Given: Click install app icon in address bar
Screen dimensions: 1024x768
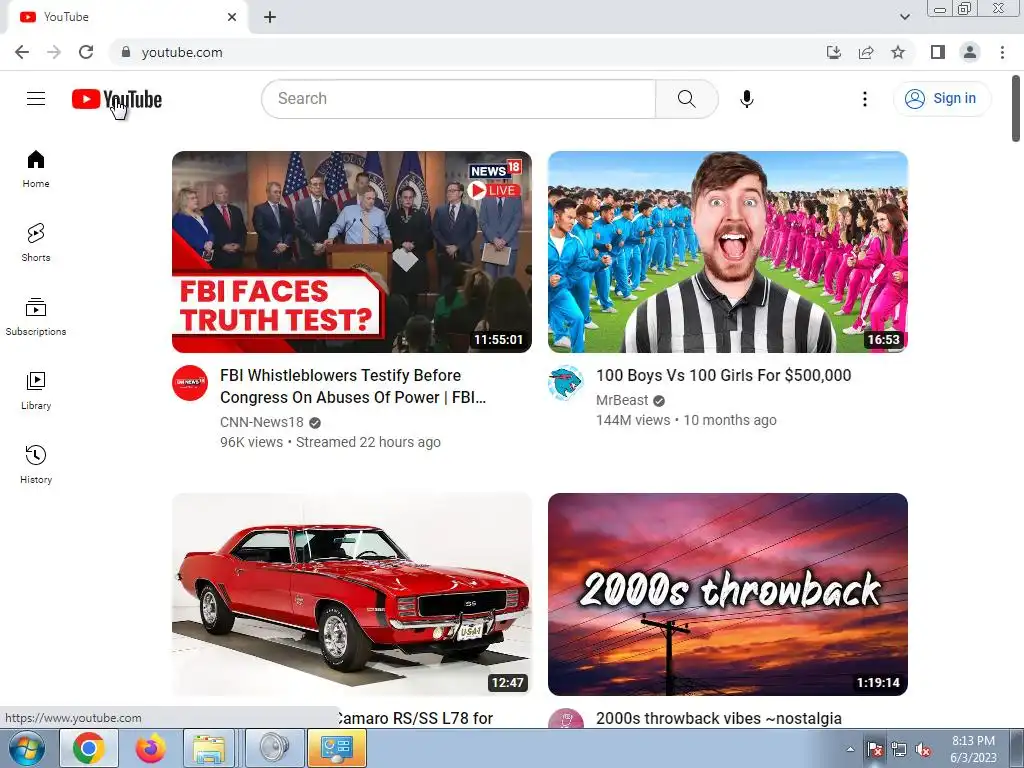Looking at the screenshot, I should click(833, 52).
